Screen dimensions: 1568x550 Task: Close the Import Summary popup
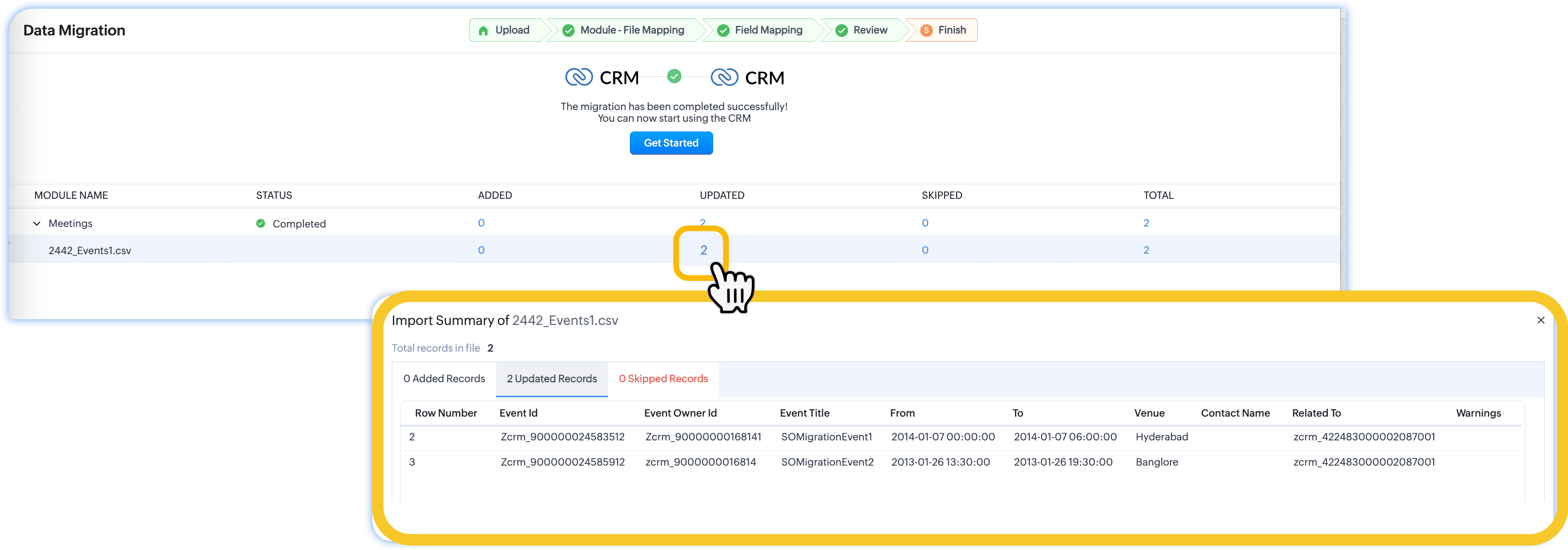coord(1541,321)
